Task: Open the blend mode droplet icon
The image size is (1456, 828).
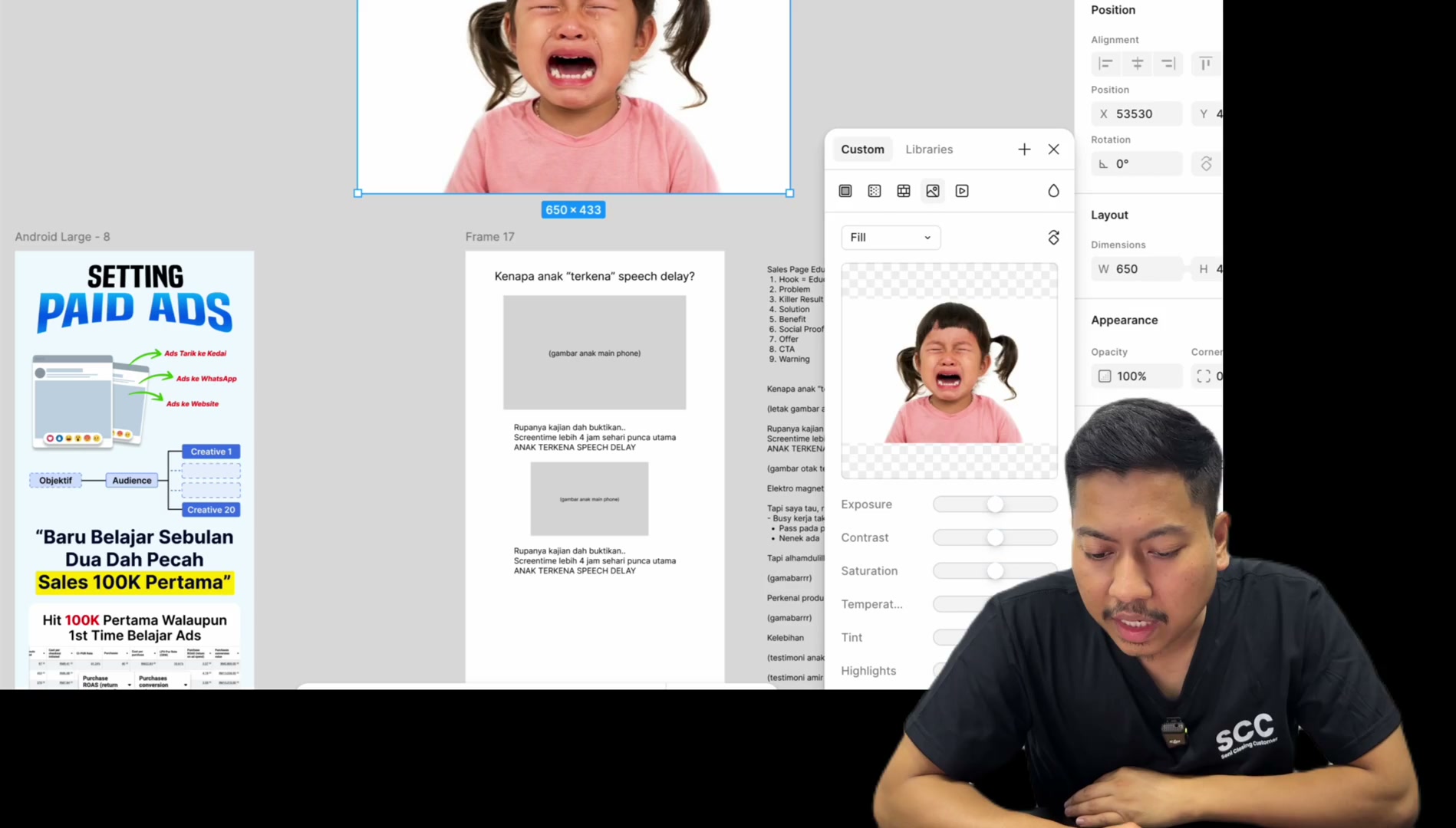Action: (1053, 191)
